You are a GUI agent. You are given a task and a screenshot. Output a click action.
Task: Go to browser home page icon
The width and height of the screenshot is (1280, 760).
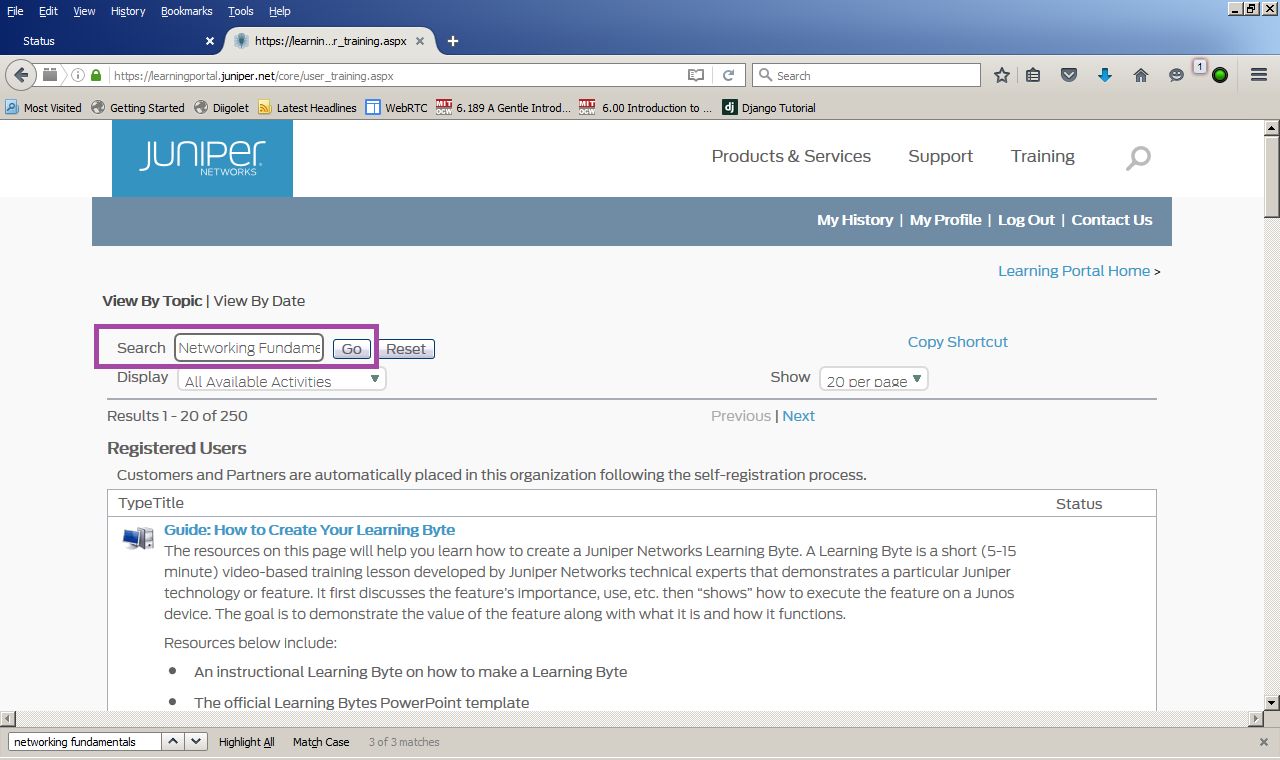click(x=1140, y=75)
